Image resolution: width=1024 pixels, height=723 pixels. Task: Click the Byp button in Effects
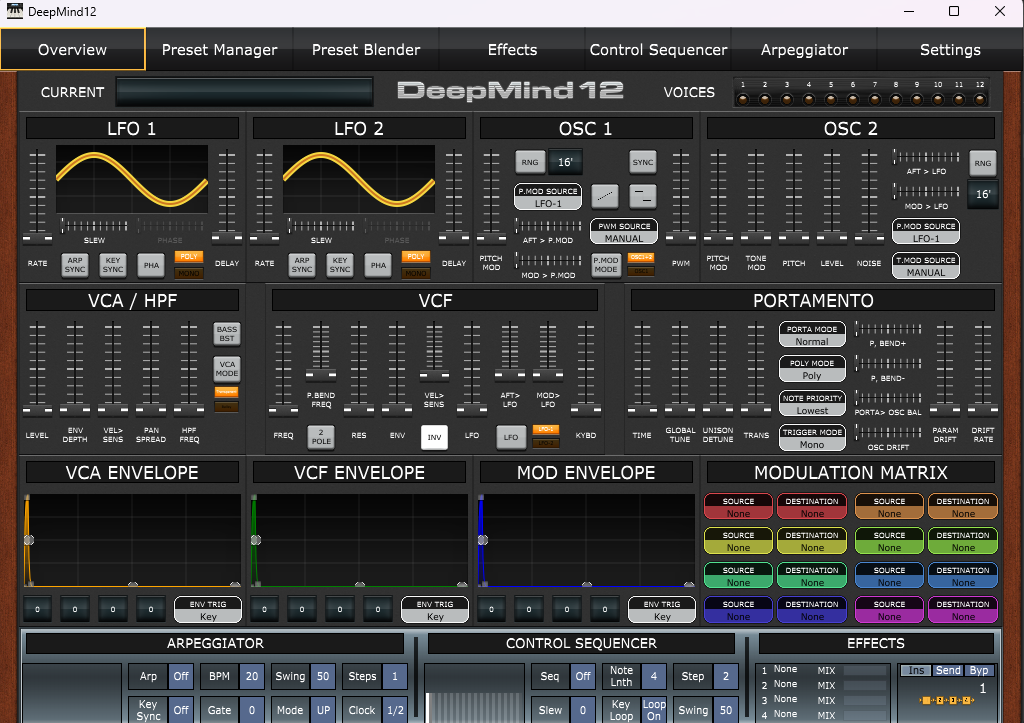pos(978,670)
